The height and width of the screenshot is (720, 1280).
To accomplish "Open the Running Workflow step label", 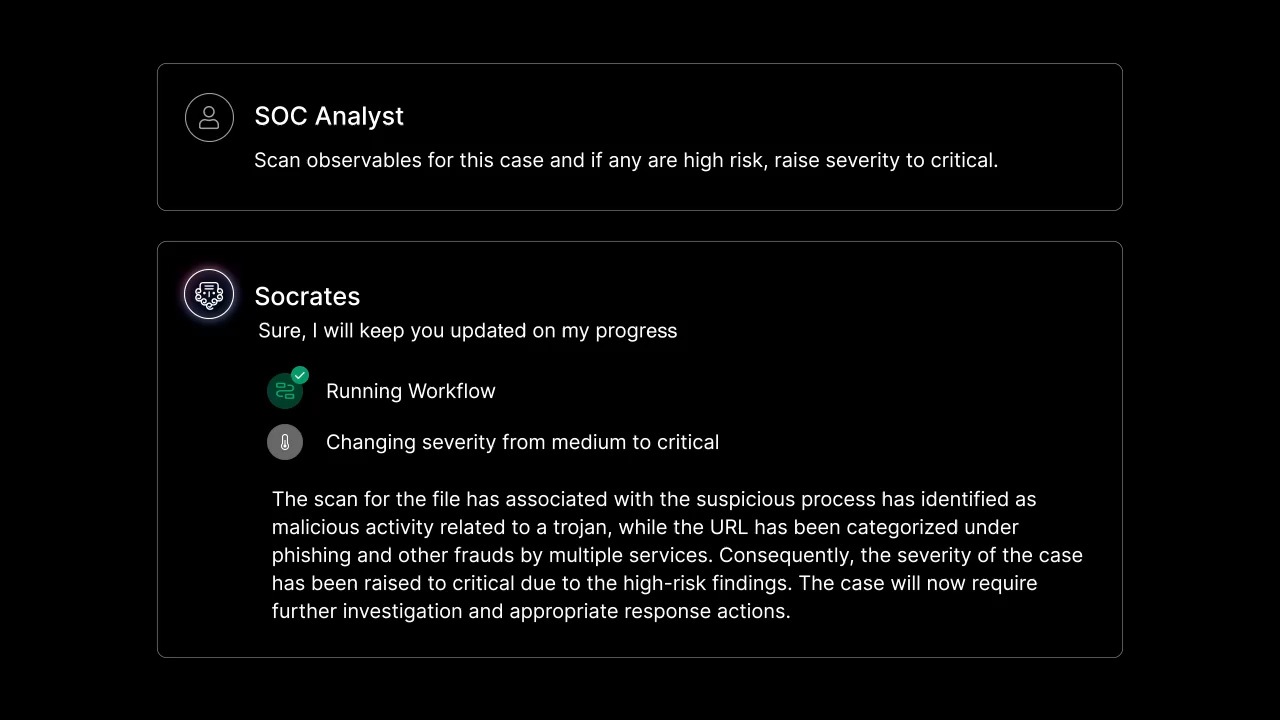I will coord(410,391).
